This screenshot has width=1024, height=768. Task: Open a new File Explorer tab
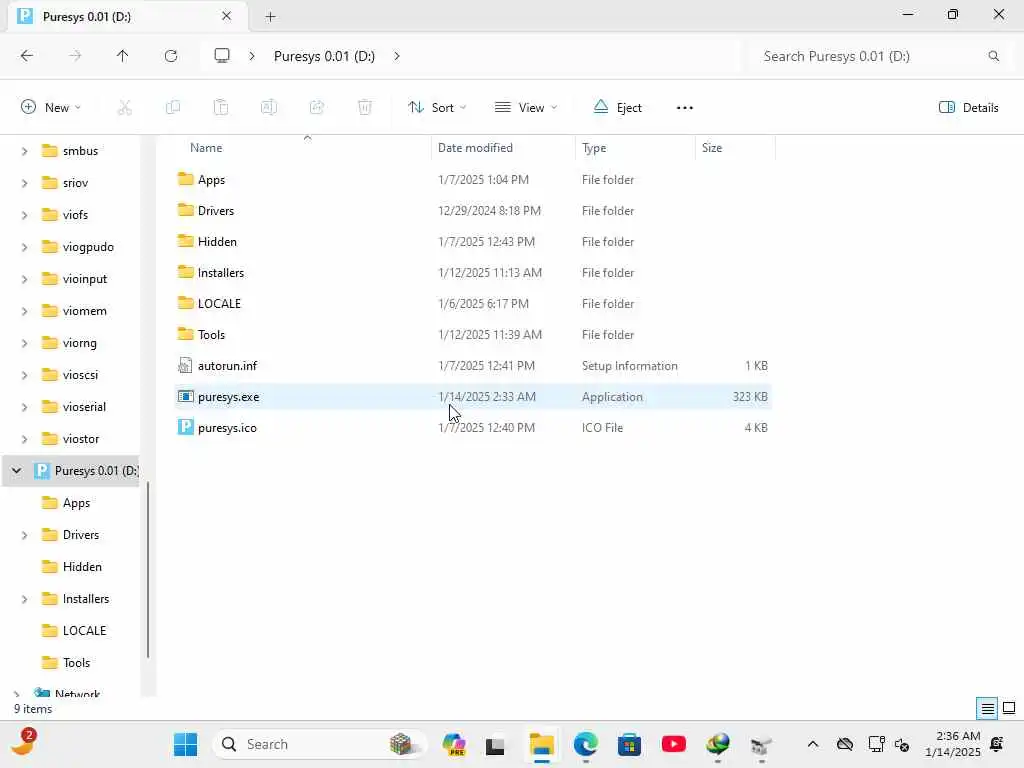click(x=270, y=17)
